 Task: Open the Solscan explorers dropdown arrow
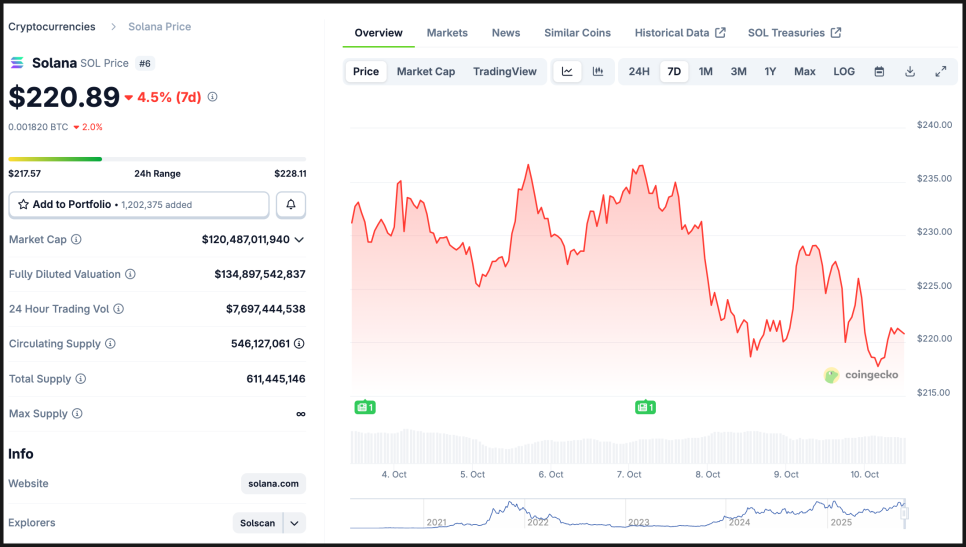click(295, 523)
